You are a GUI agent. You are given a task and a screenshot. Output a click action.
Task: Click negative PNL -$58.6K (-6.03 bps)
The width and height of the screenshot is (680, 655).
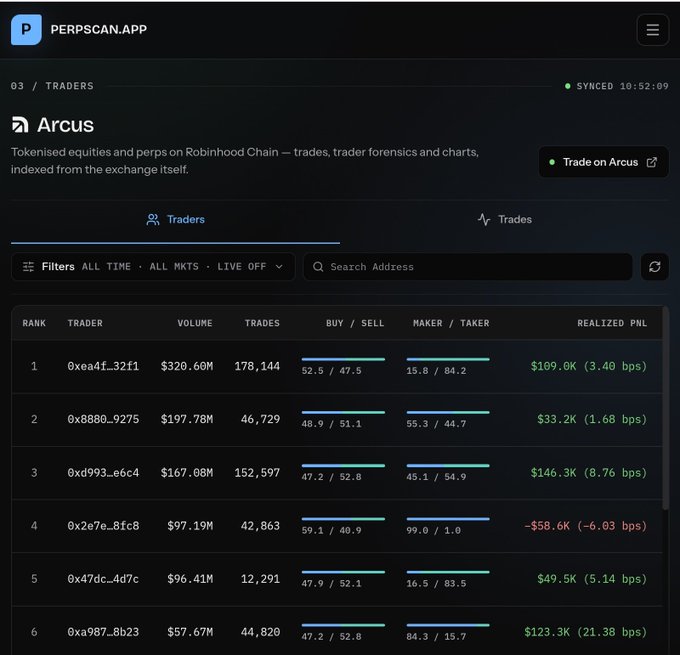click(x=585, y=526)
